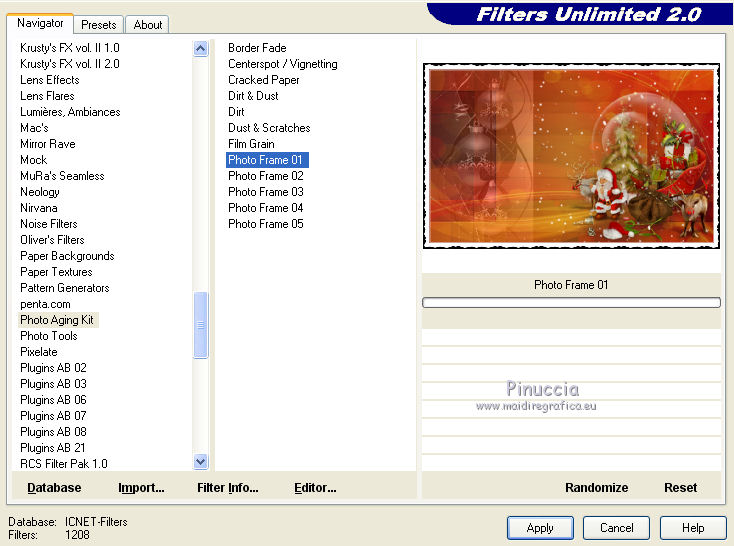Select the Mac's filter category
This screenshot has height=546, width=734.
pyautogui.click(x=34, y=128)
